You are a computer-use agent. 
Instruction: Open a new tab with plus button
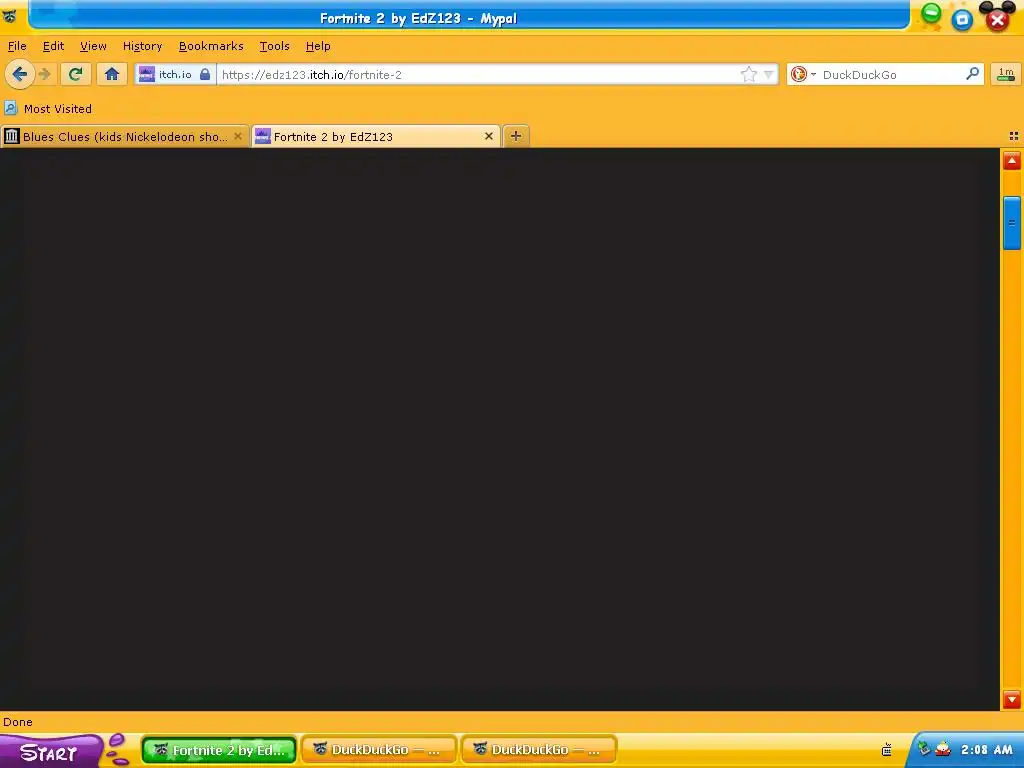516,136
